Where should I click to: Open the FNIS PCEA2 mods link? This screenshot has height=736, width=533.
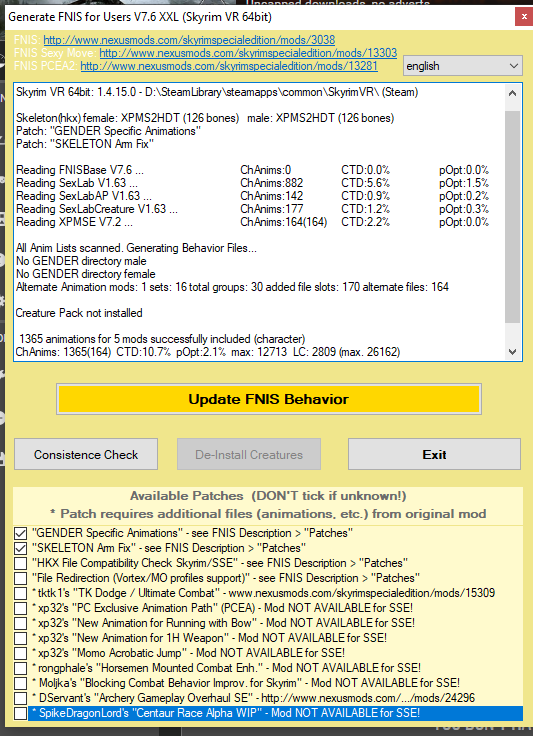coord(229,66)
